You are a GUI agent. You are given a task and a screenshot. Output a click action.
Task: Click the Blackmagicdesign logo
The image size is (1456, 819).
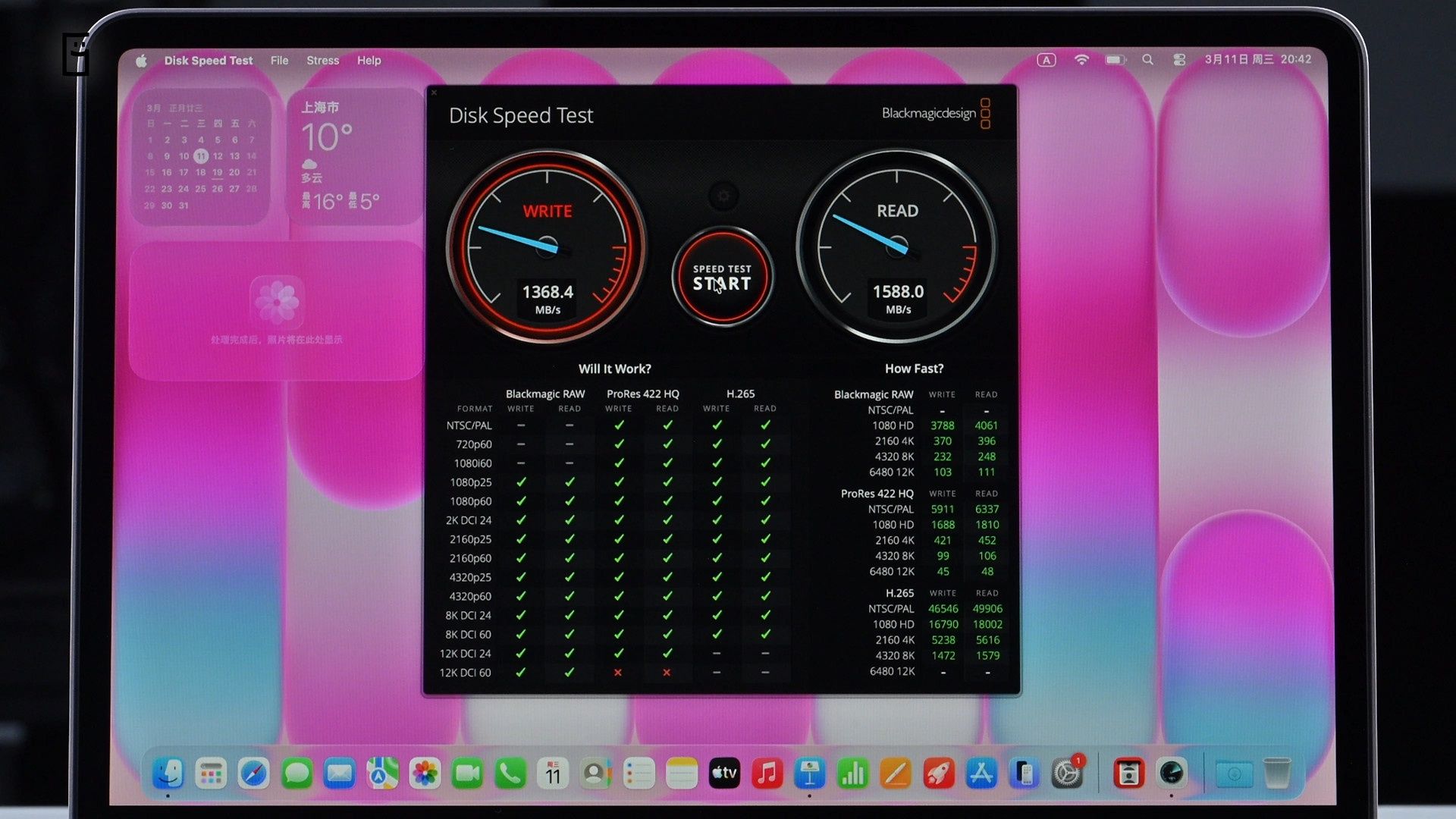936,114
